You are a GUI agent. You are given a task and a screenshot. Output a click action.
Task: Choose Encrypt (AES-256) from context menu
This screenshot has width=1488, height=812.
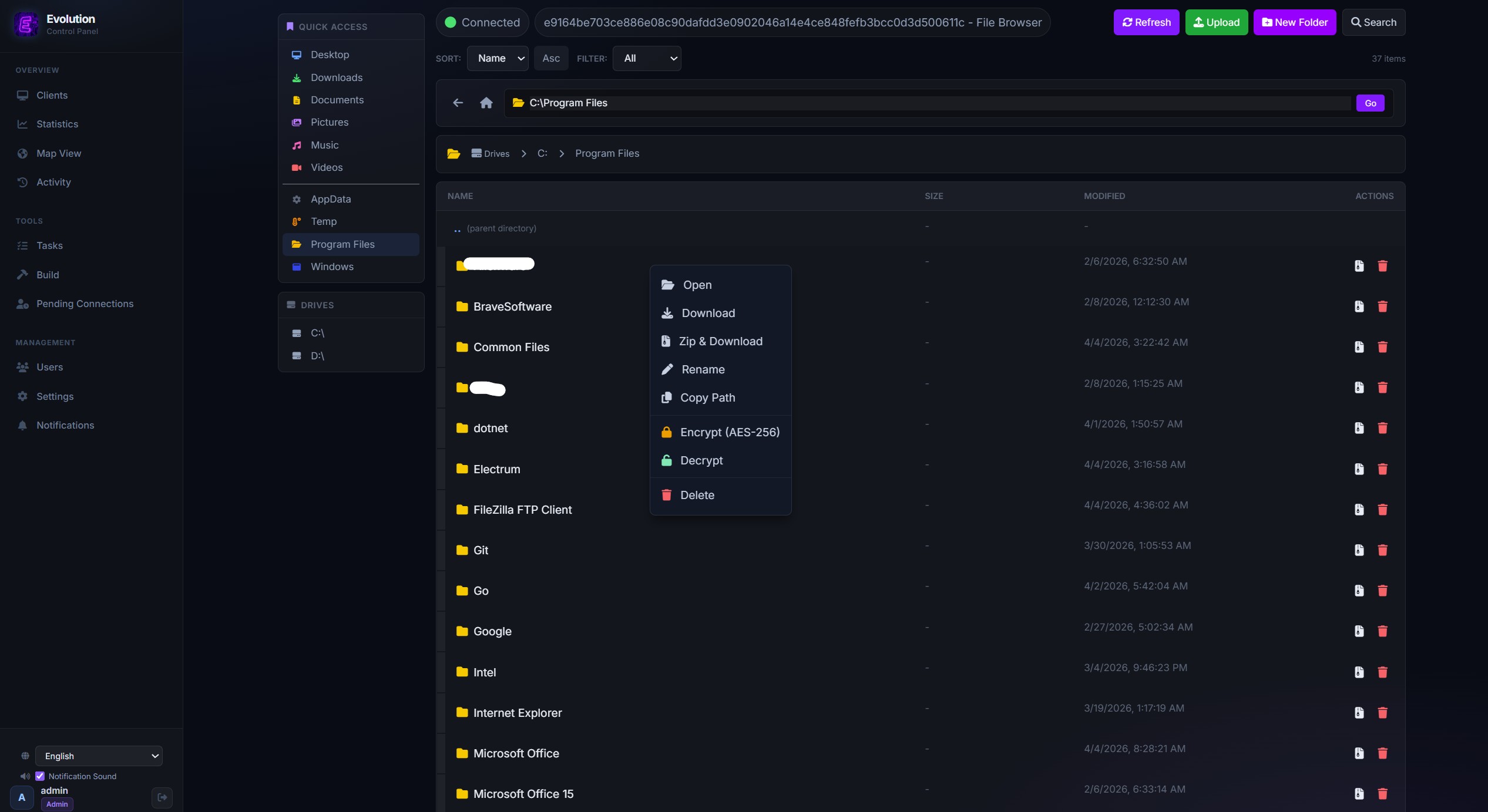coord(721,432)
